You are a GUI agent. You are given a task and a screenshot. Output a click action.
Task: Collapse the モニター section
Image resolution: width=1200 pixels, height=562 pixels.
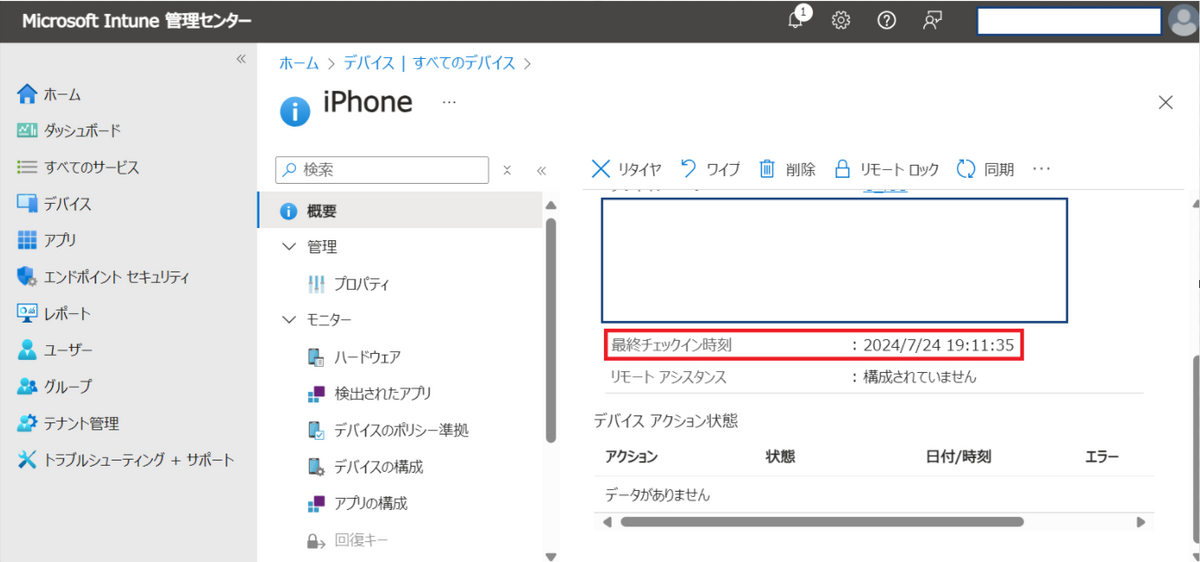click(x=290, y=320)
